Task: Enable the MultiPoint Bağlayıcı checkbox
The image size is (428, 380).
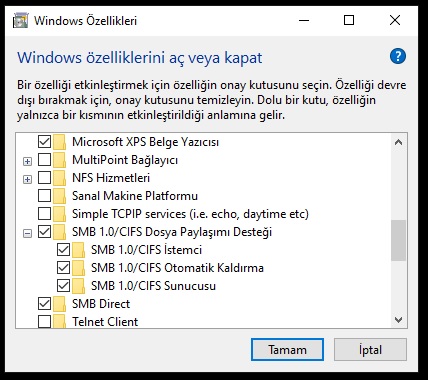Action: (44, 160)
